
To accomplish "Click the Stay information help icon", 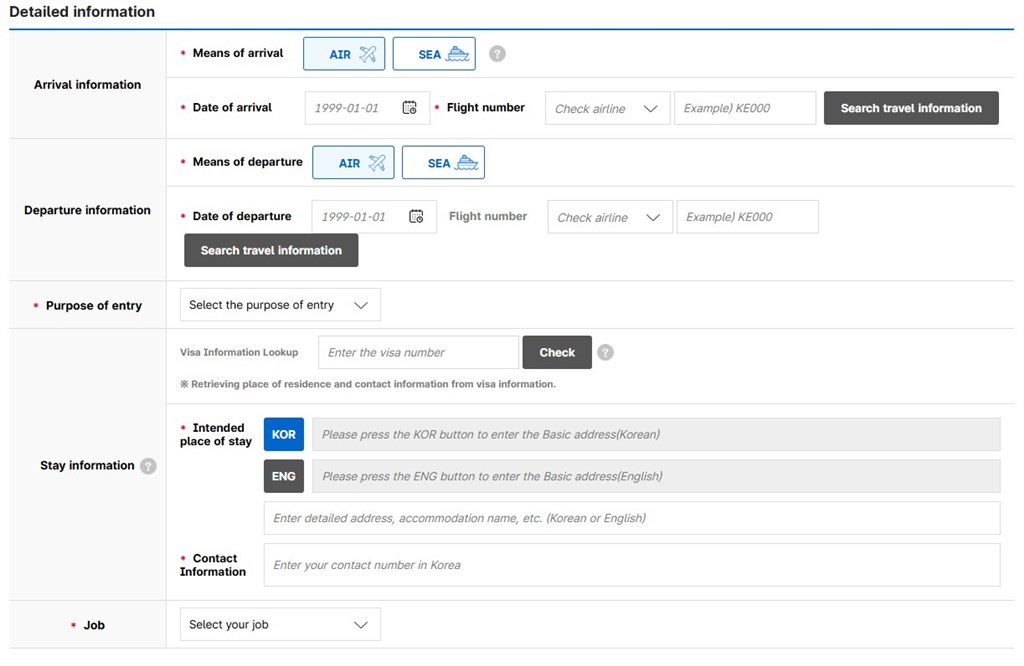I will coord(148,466).
